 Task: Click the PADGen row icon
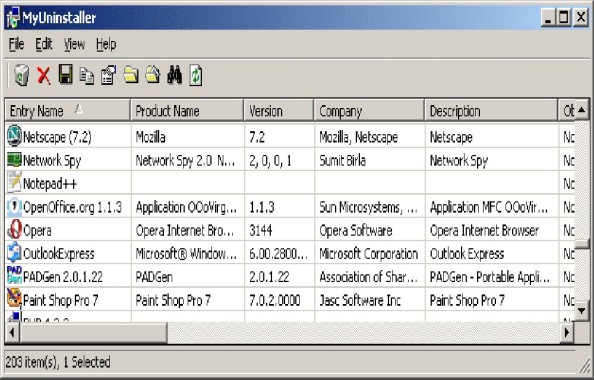pos(14,275)
